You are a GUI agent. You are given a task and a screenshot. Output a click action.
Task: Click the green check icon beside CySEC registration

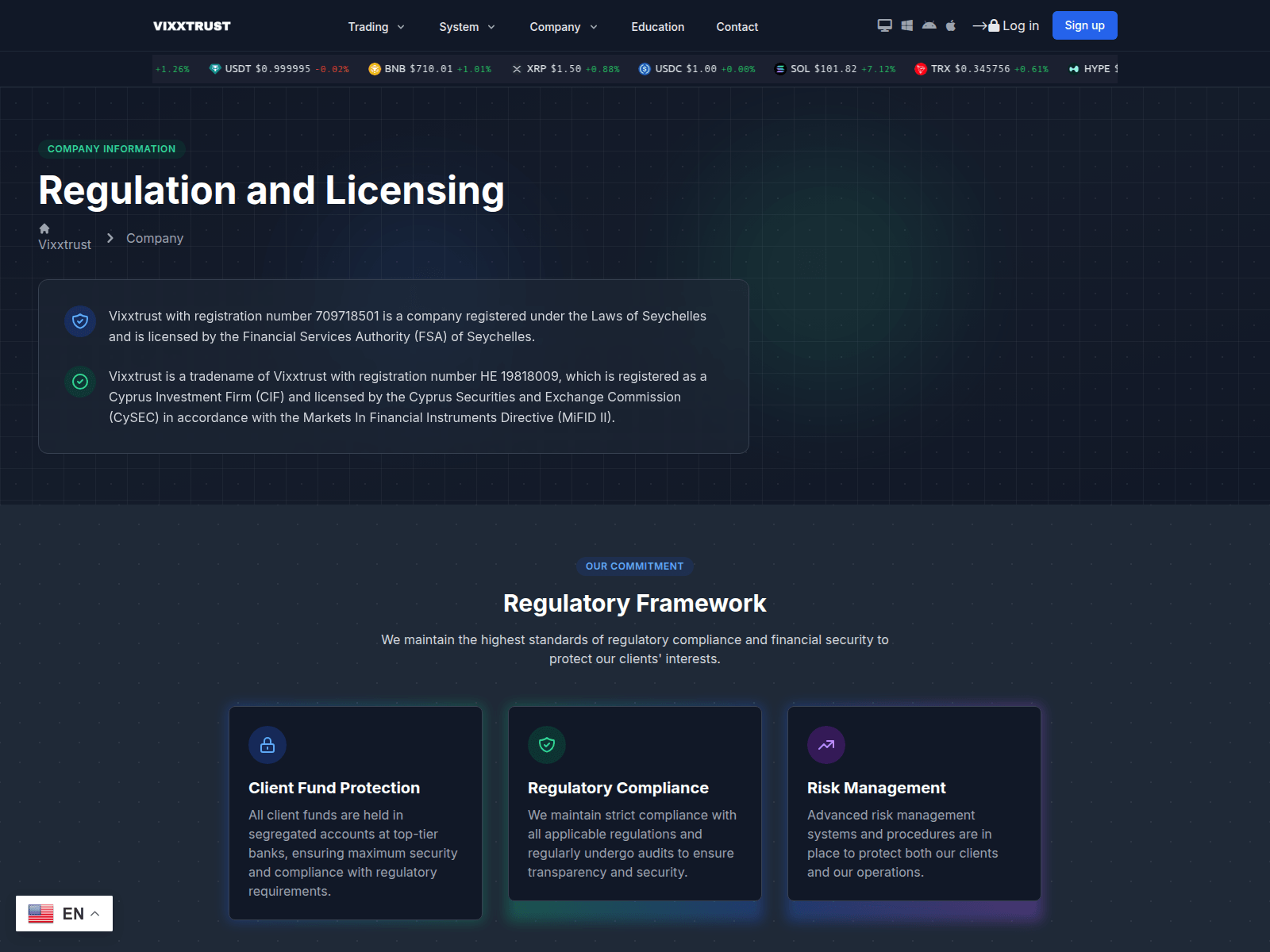click(80, 382)
